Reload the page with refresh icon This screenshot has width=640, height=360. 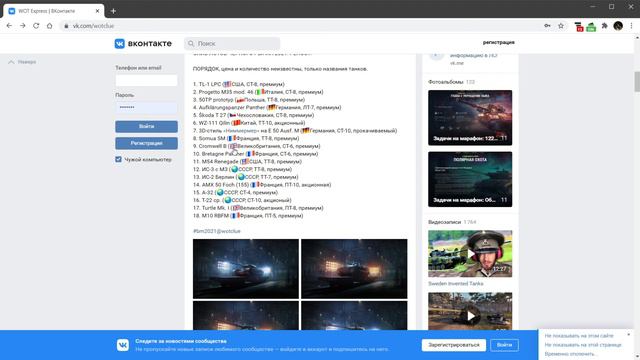pos(36,26)
